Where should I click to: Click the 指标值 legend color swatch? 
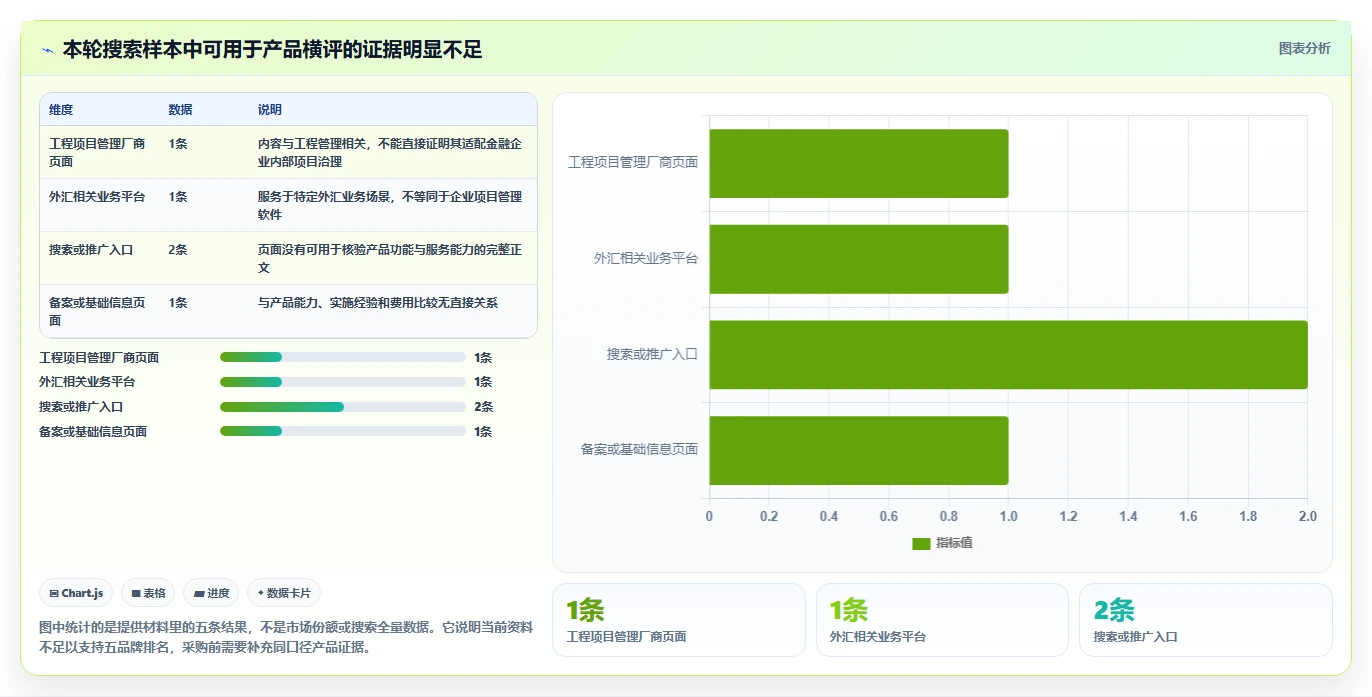921,543
